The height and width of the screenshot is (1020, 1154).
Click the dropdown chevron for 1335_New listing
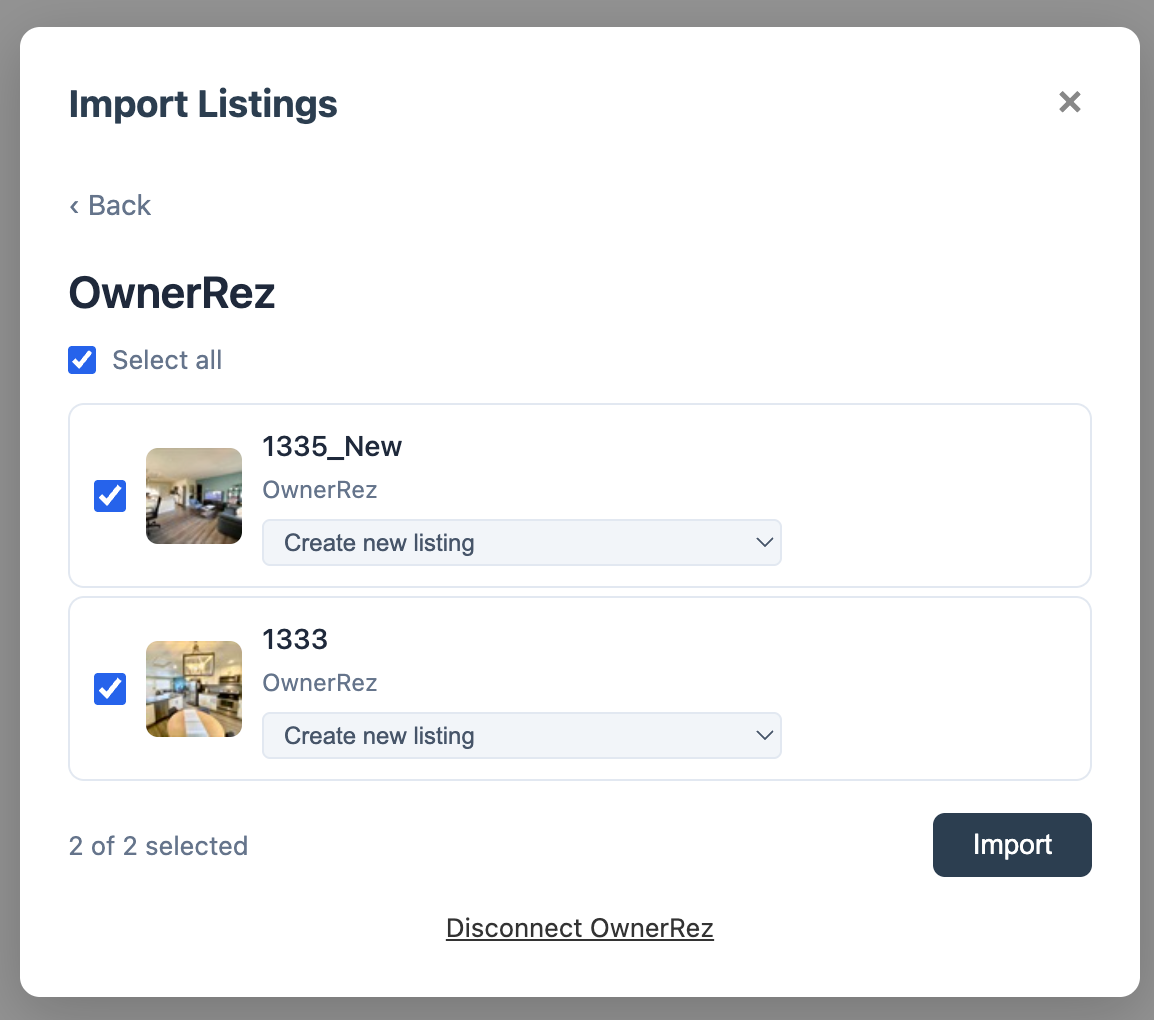(765, 542)
